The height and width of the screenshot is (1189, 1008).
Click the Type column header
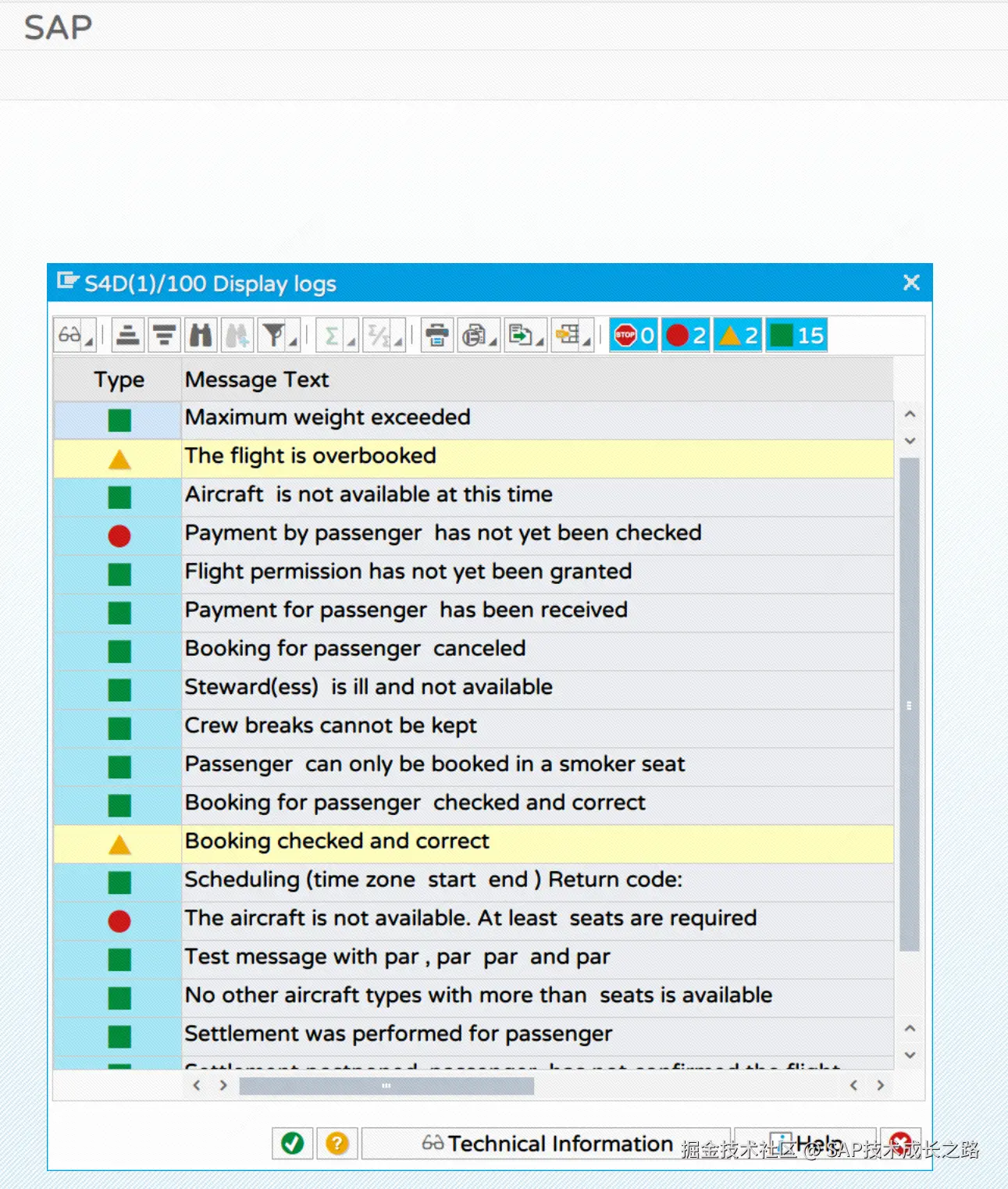(118, 379)
